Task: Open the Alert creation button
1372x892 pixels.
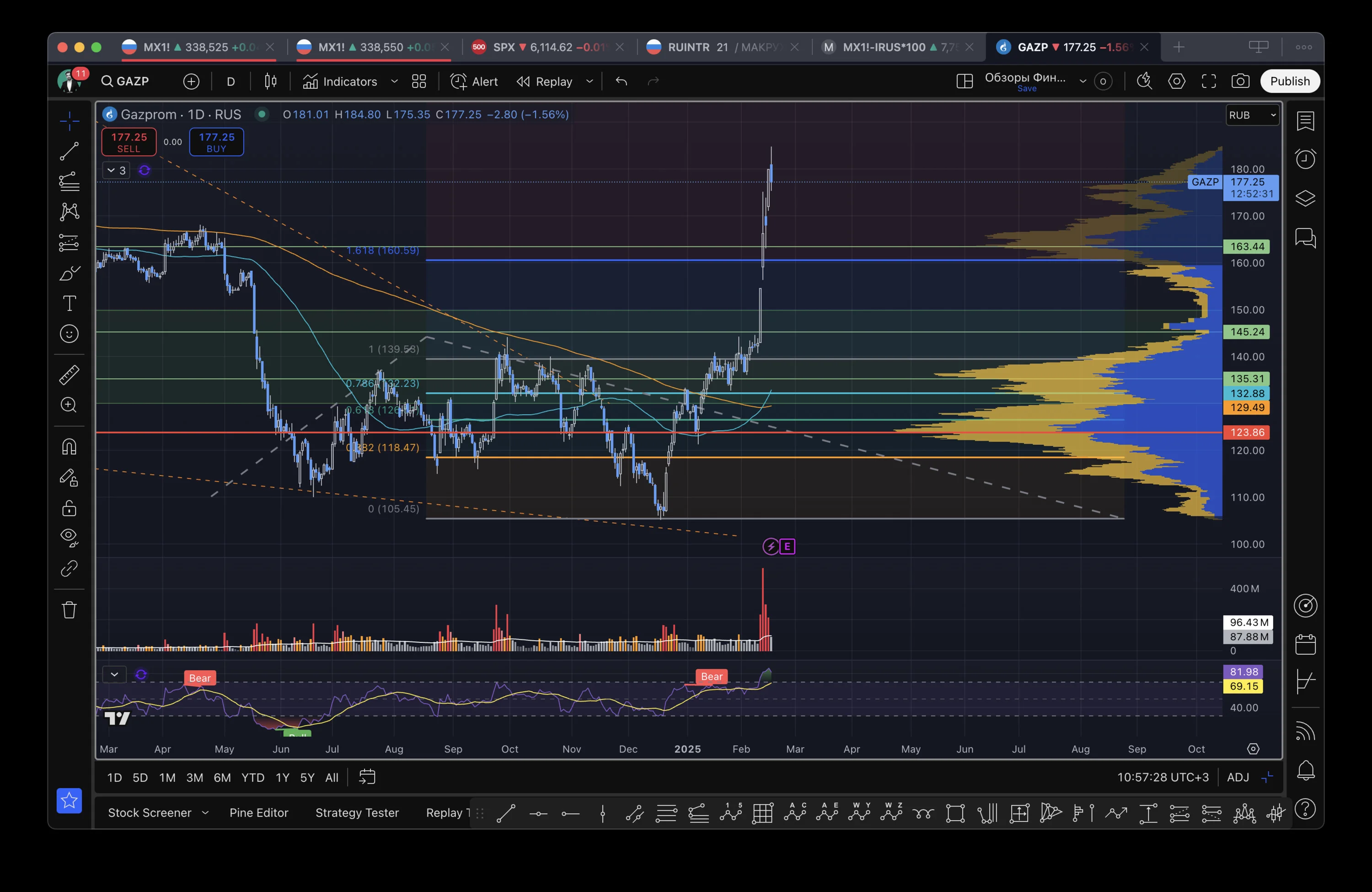Action: pyautogui.click(x=474, y=81)
